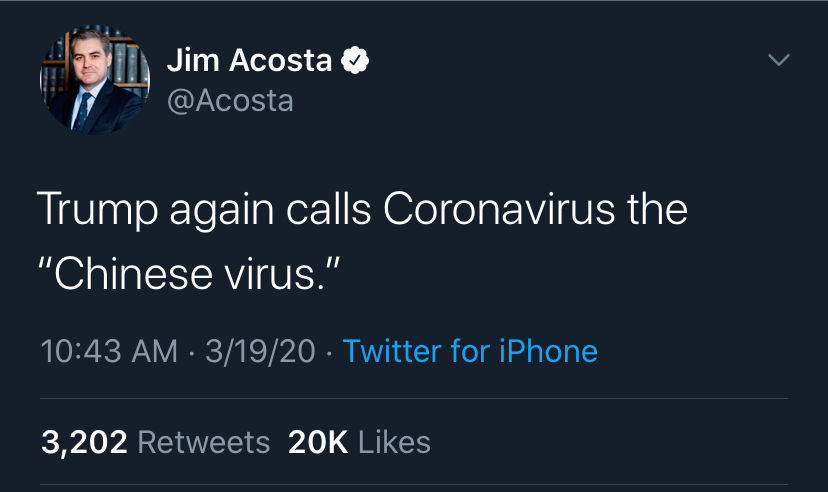This screenshot has width=828, height=492.
Task: Click the word Retweets label
Action: point(204,442)
